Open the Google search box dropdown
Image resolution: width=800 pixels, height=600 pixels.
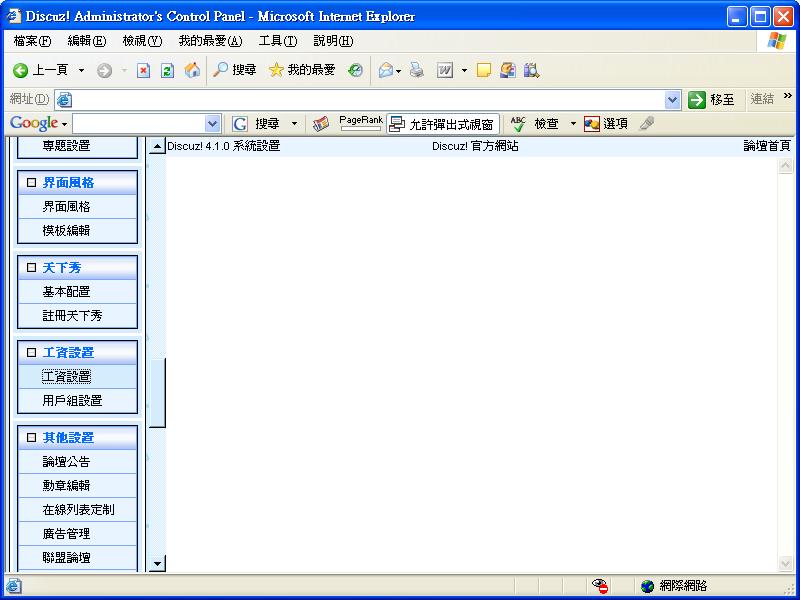tap(212, 123)
